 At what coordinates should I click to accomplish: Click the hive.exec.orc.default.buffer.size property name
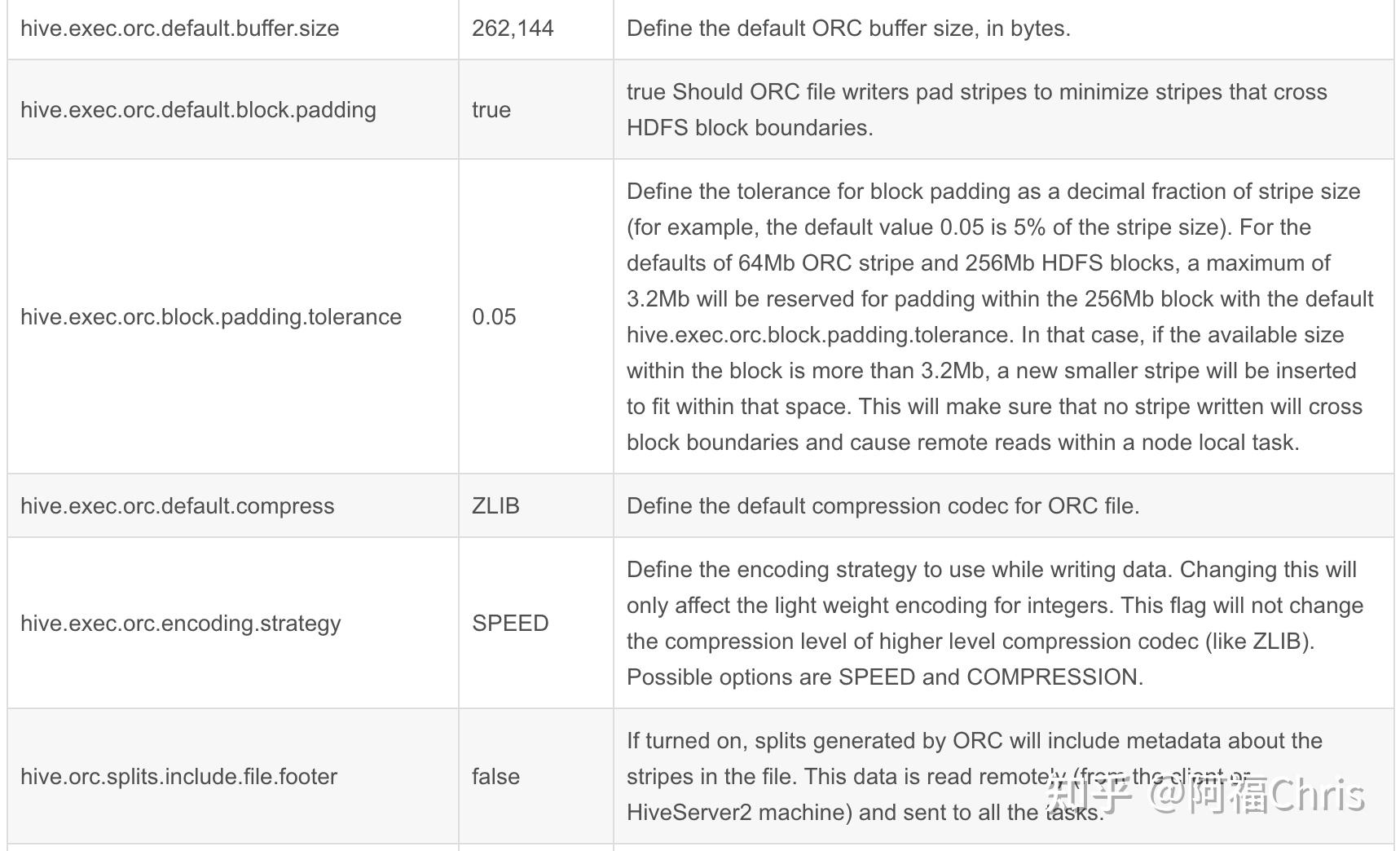(179, 29)
